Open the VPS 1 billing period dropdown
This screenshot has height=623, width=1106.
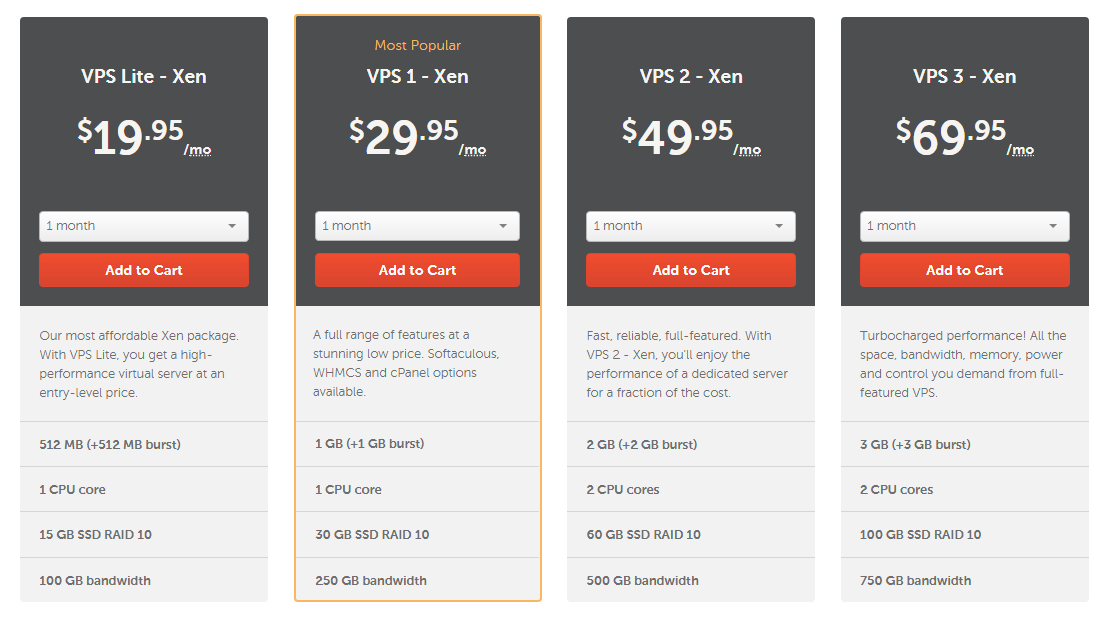coord(417,226)
